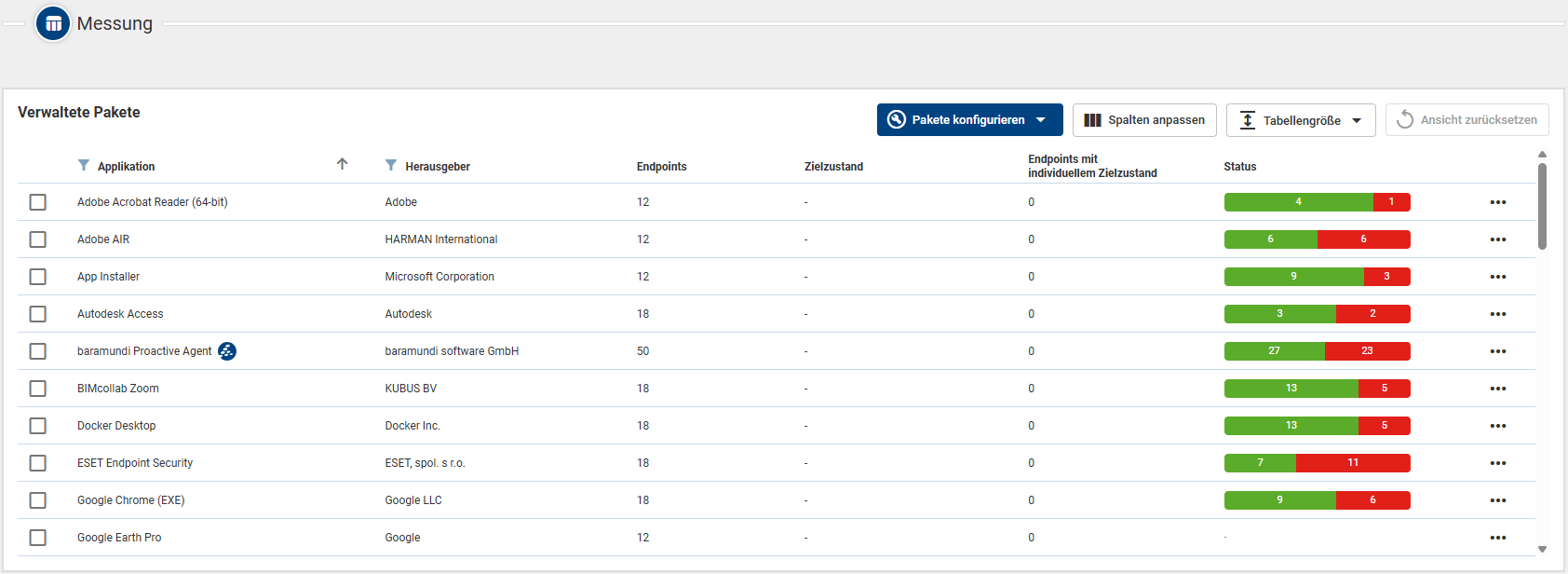This screenshot has height=574, width=1568.
Task: Click the Status column header
Action: click(x=1239, y=167)
